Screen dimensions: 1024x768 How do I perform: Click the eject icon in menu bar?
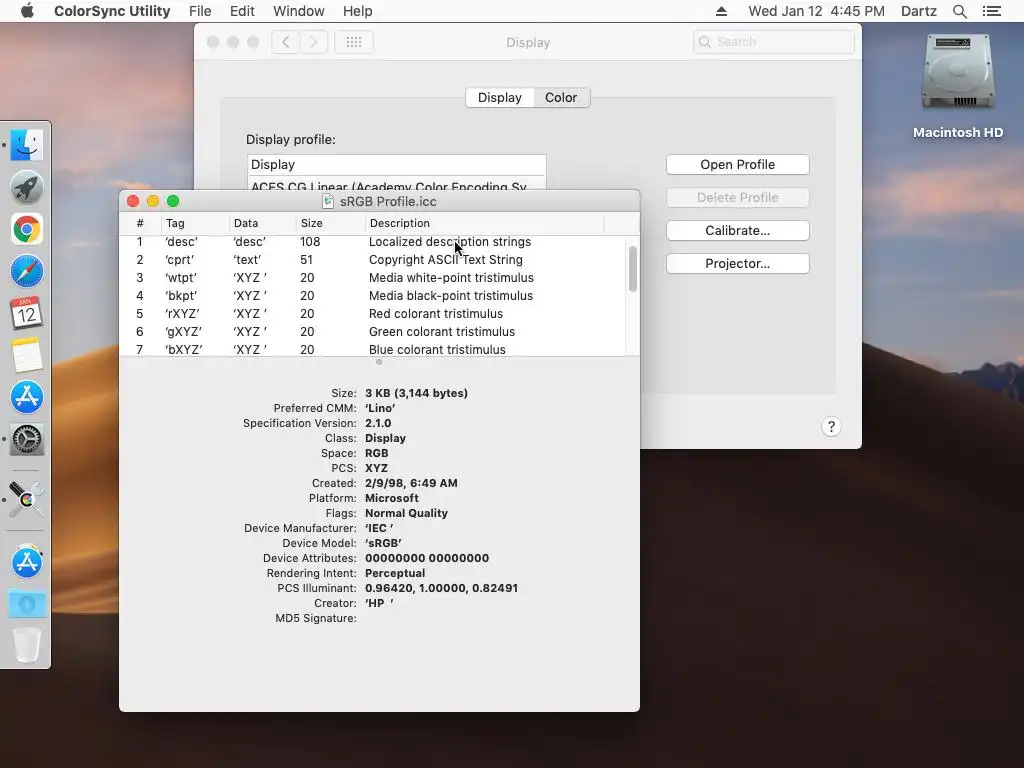click(x=721, y=11)
